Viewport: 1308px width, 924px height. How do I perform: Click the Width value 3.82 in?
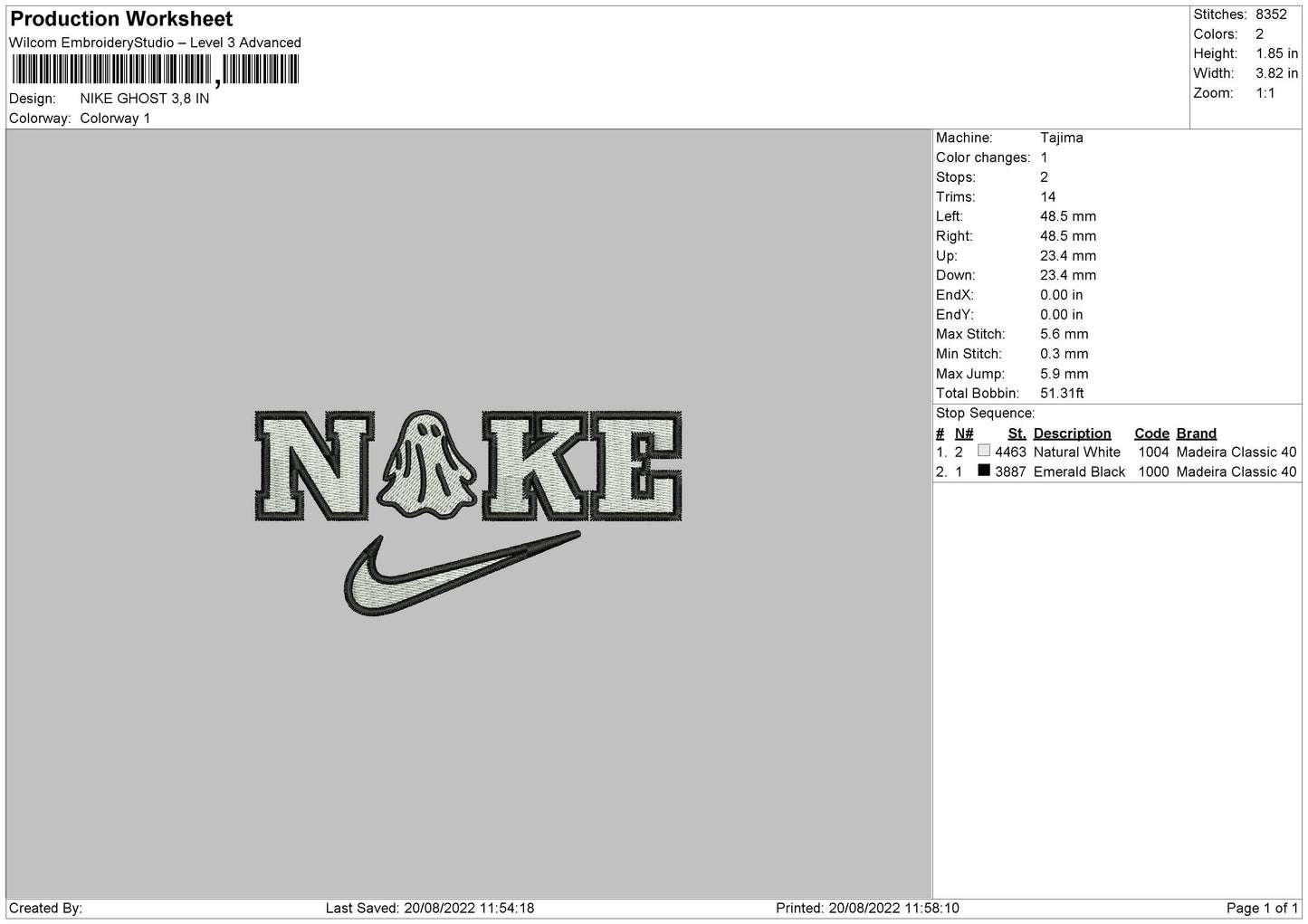click(x=1276, y=73)
